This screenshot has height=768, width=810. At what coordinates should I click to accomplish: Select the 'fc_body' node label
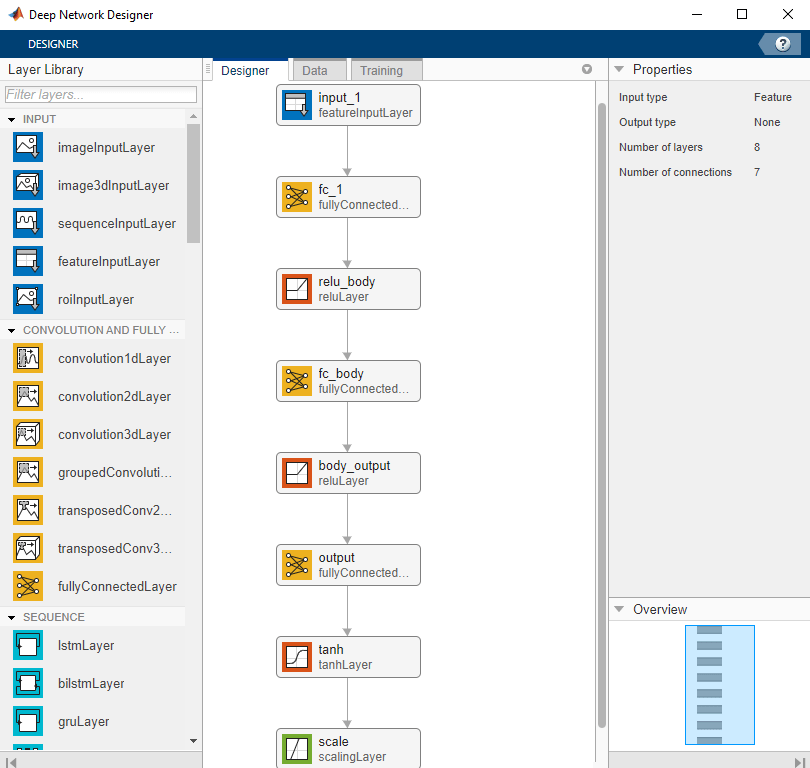pyautogui.click(x=341, y=373)
